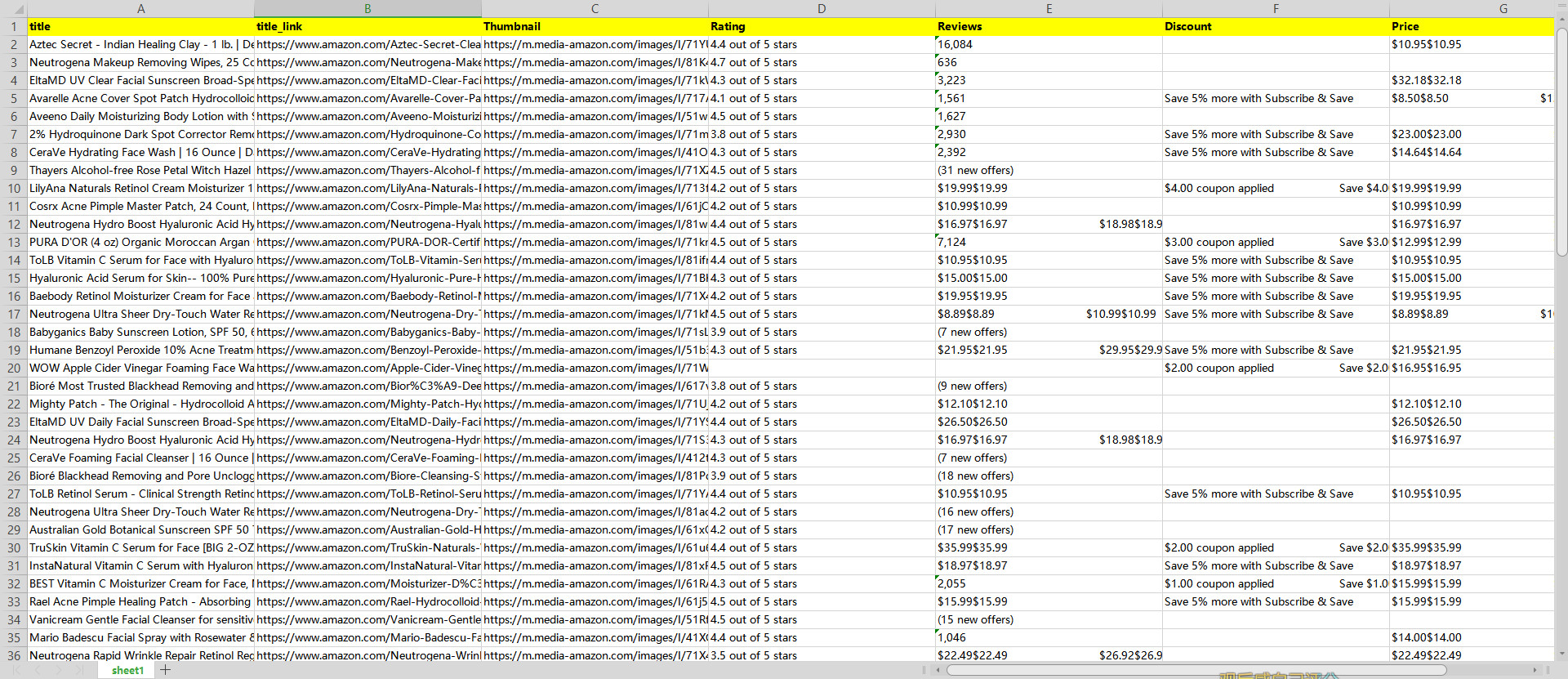Select column D header

[822, 8]
